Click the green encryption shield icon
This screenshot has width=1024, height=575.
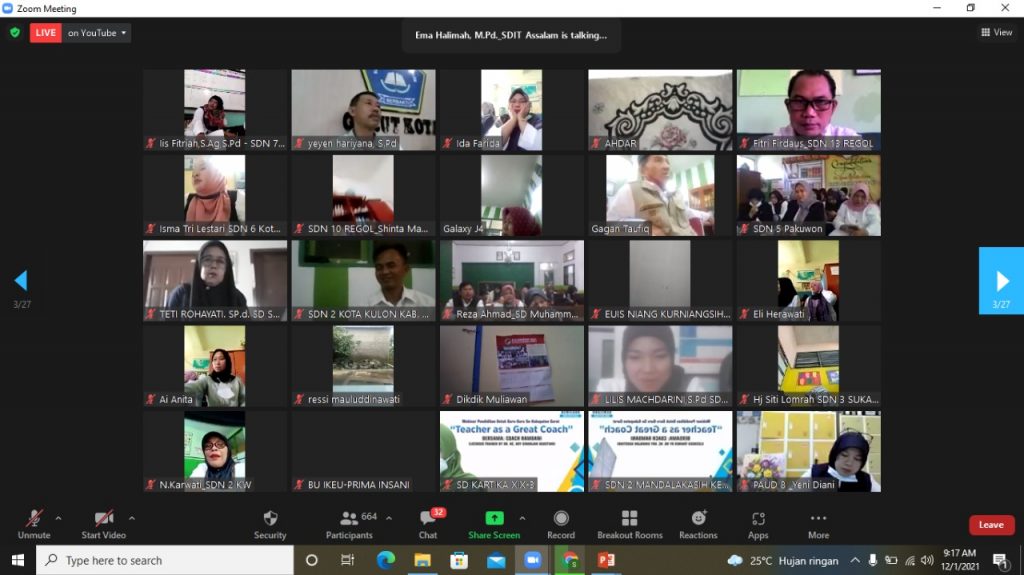click(x=15, y=32)
